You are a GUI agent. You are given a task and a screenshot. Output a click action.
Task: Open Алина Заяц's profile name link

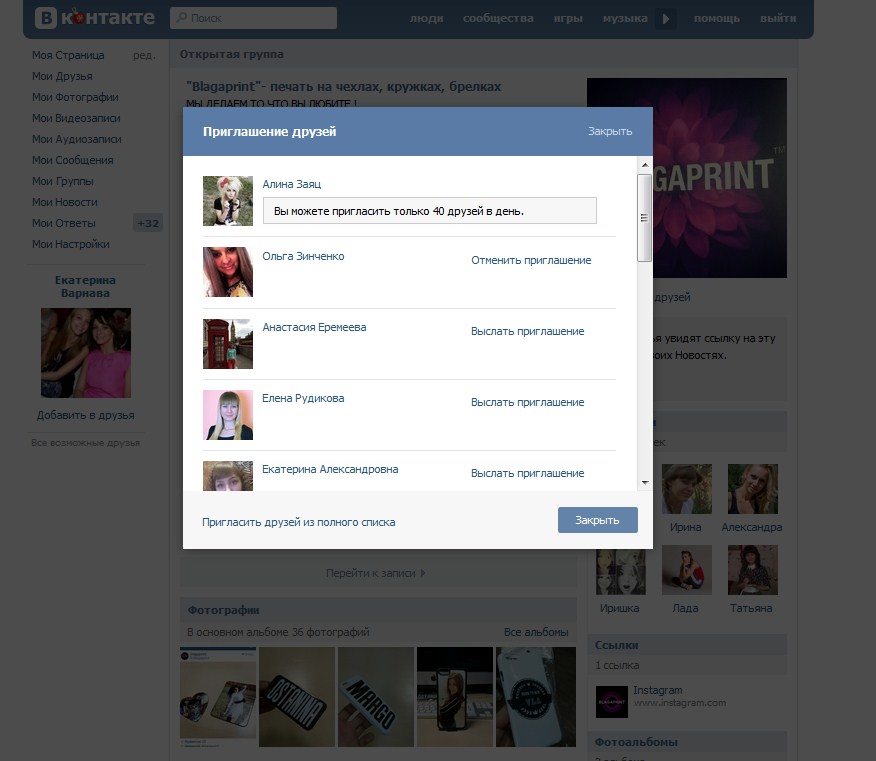(292, 184)
